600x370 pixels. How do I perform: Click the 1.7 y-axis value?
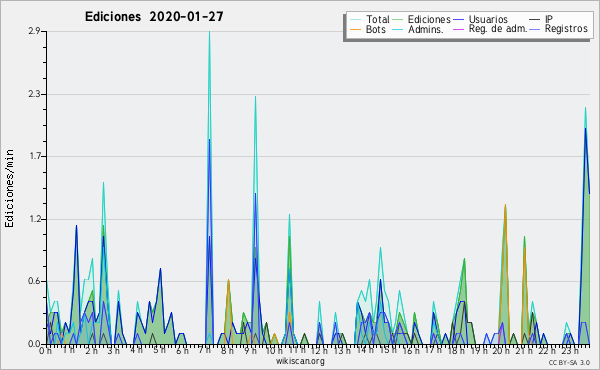[34, 156]
